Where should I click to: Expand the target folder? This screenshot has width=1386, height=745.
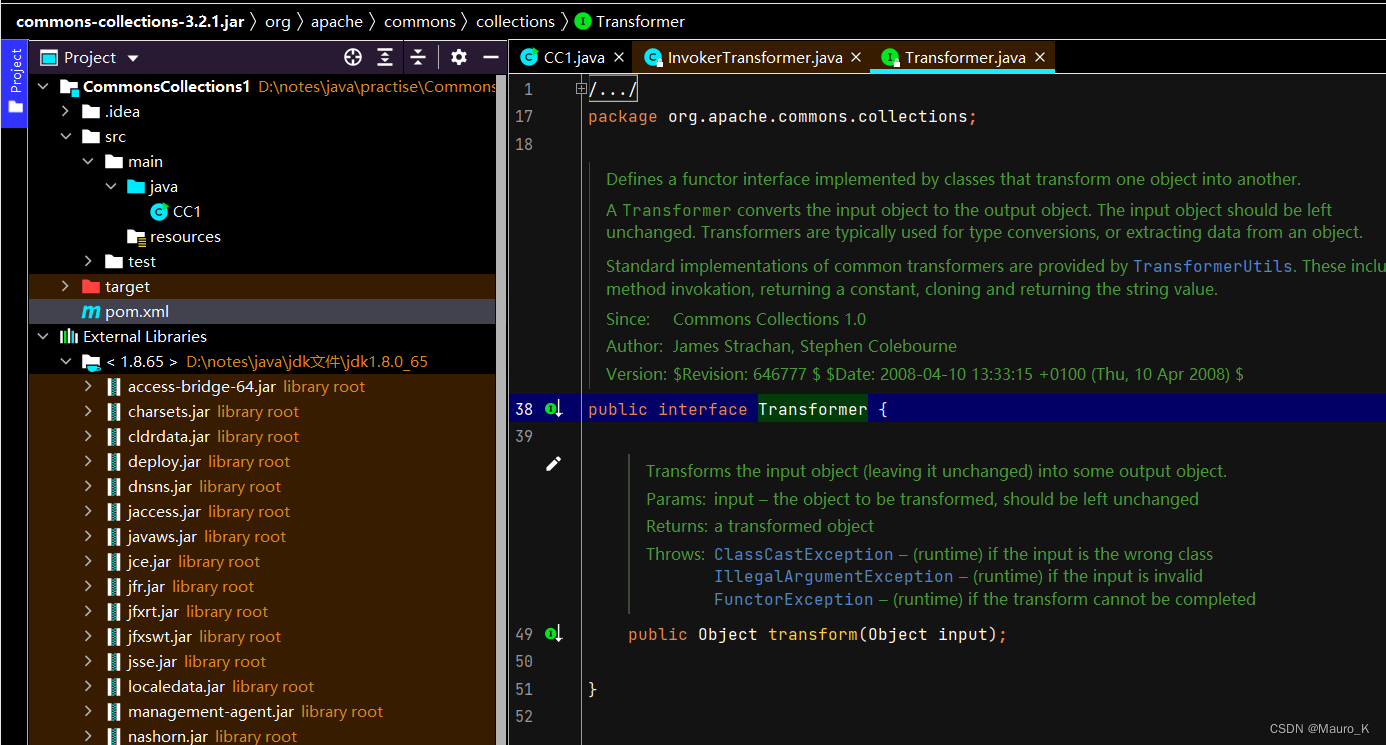pyautogui.click(x=65, y=287)
